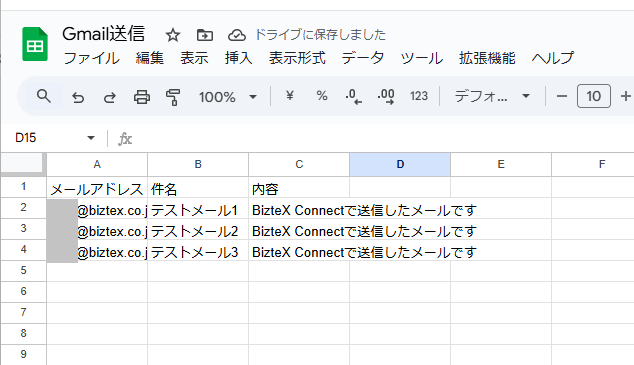Open the ファイル menu

pyautogui.click(x=91, y=58)
